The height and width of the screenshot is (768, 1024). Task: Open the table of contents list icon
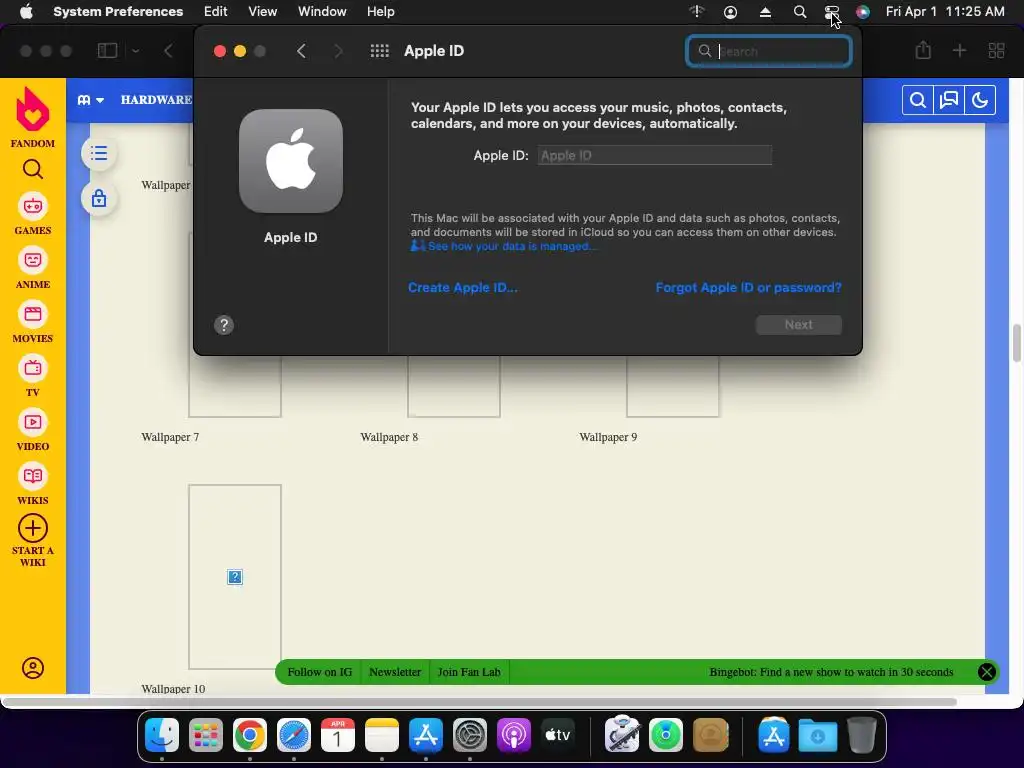[x=99, y=153]
